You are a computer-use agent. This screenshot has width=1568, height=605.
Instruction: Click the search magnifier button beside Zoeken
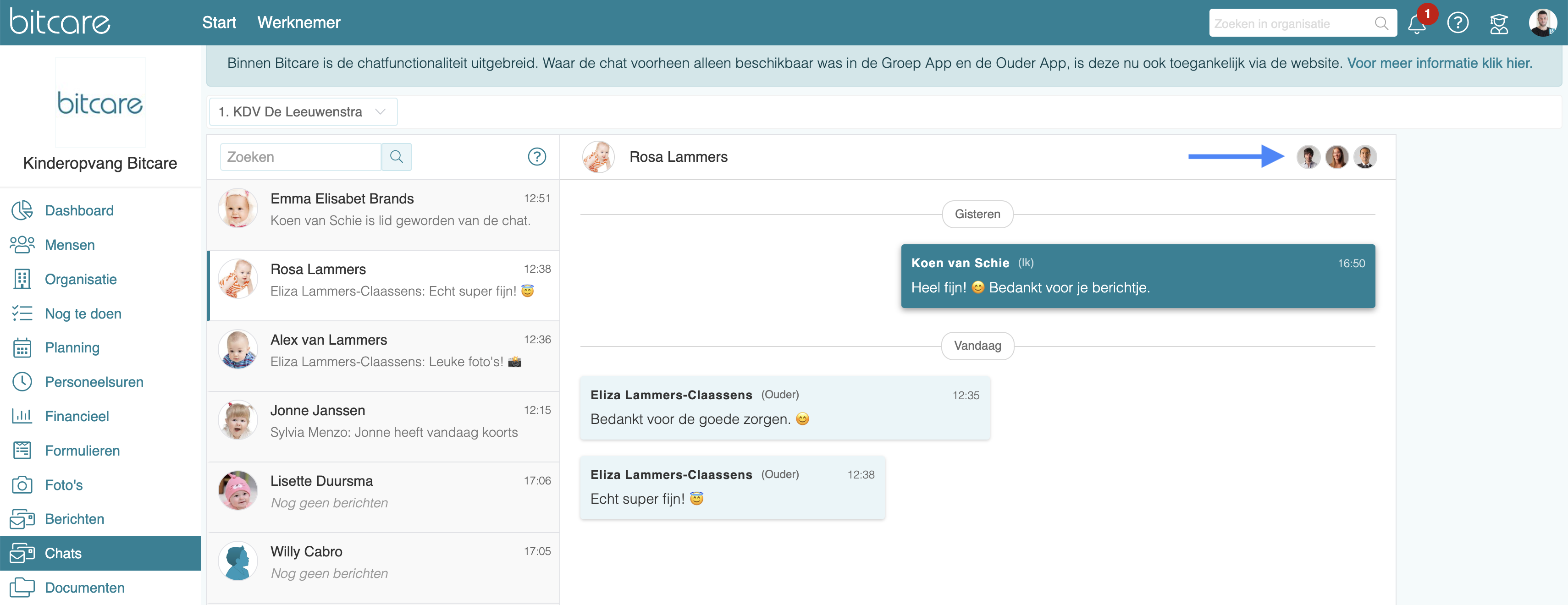point(396,157)
